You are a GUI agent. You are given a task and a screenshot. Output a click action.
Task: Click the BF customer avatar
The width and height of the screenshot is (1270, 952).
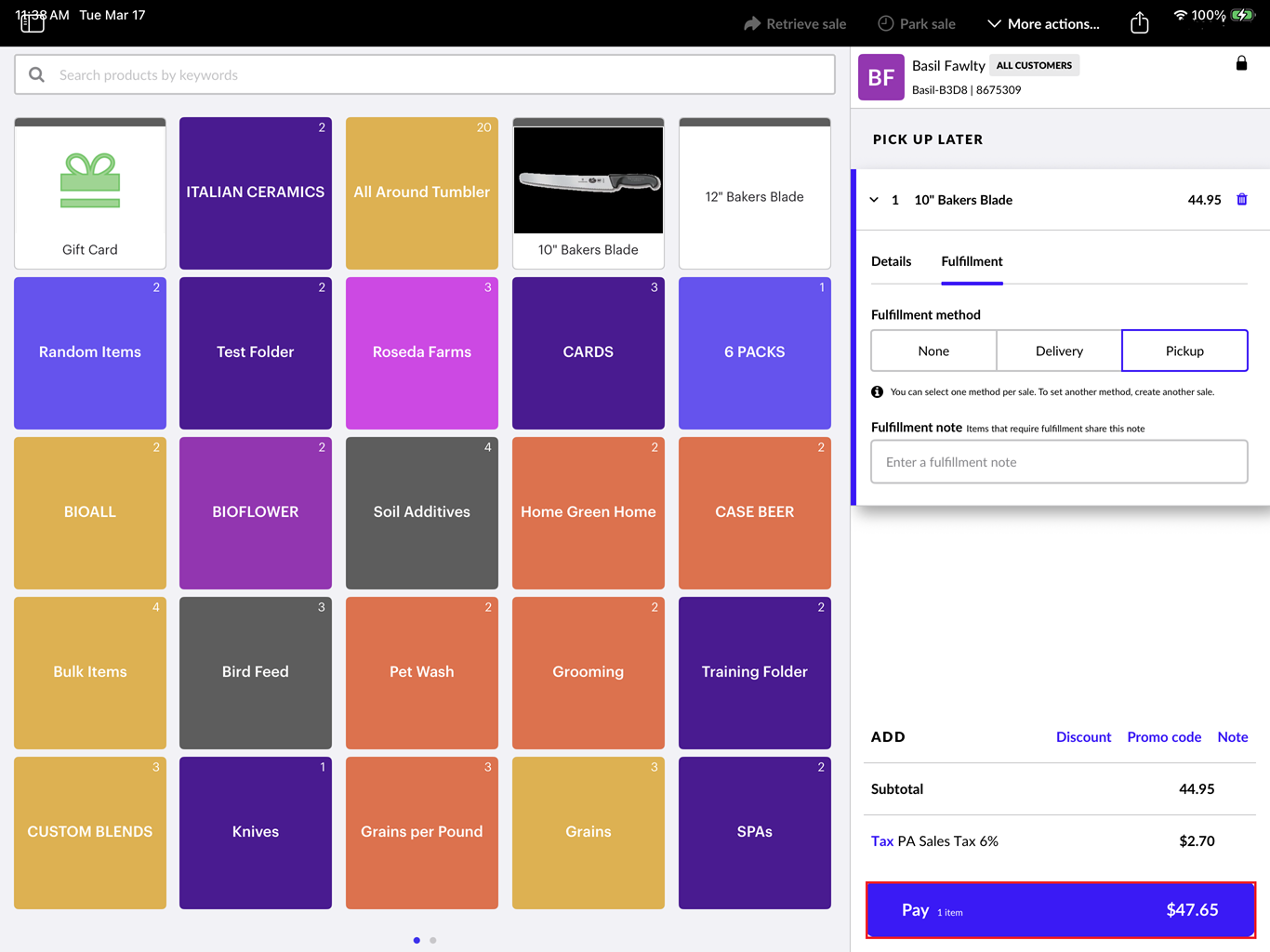pos(880,77)
